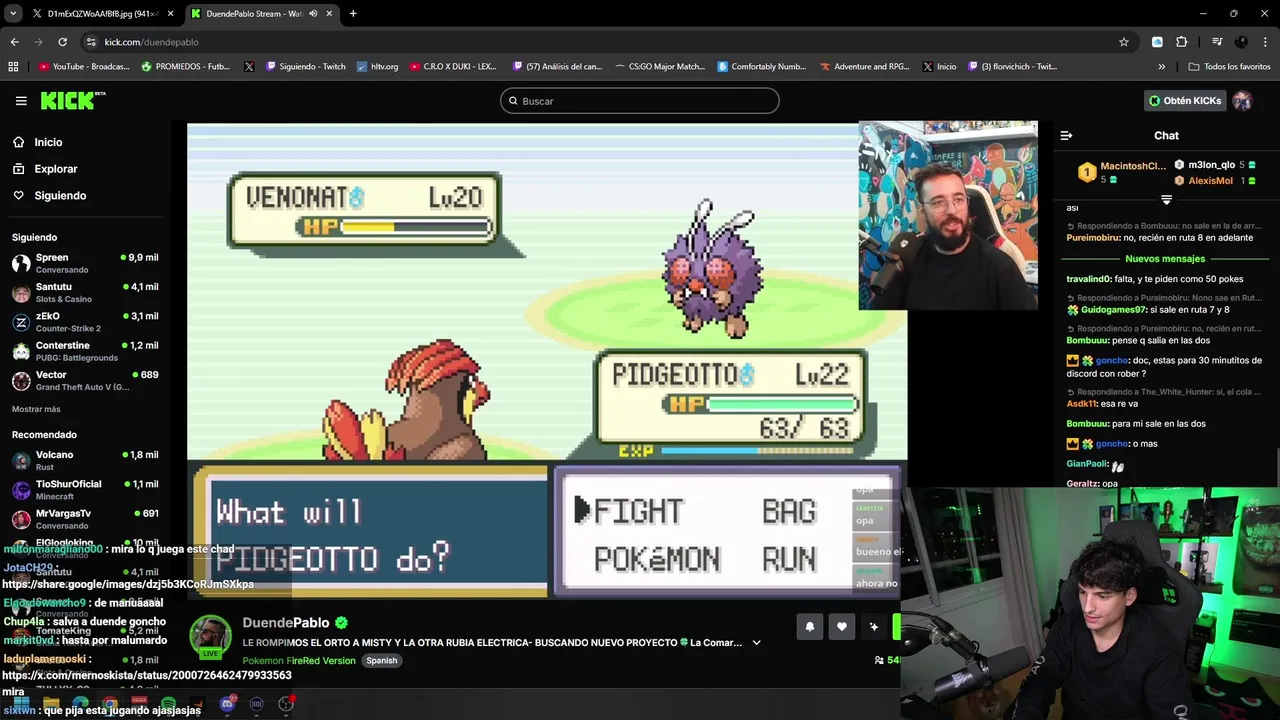Collapse the chat panel with the arrow icon
Viewport: 1280px width, 720px height.
pos(1066,135)
